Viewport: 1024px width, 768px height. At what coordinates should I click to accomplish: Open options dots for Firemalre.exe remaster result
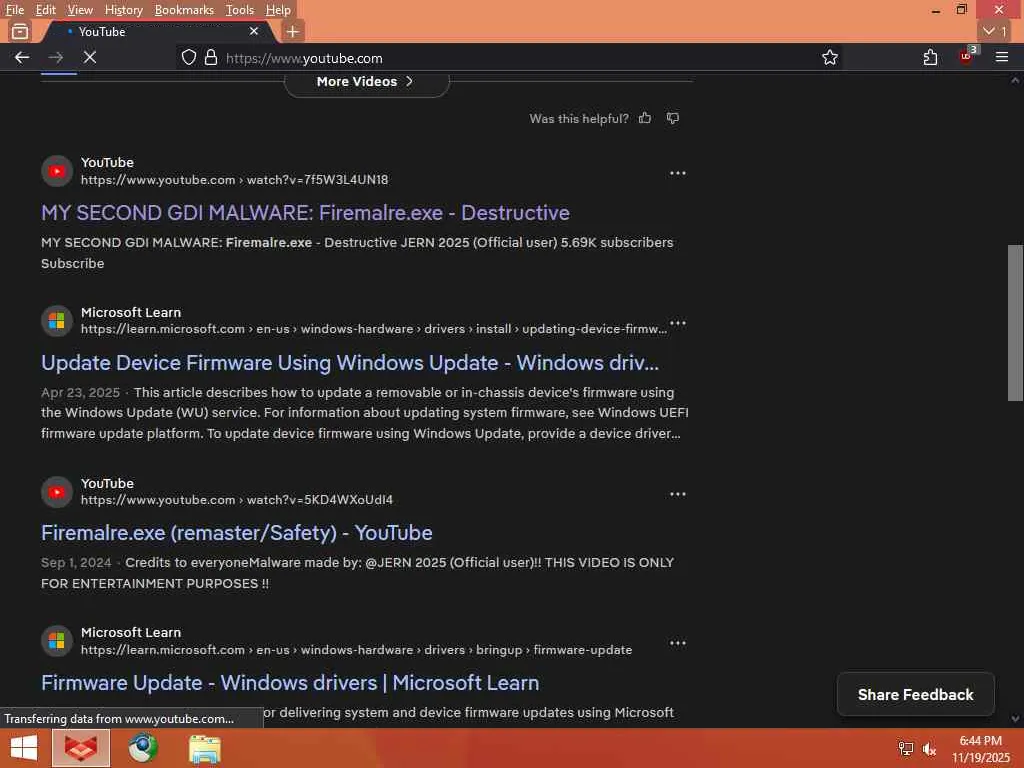(678, 494)
